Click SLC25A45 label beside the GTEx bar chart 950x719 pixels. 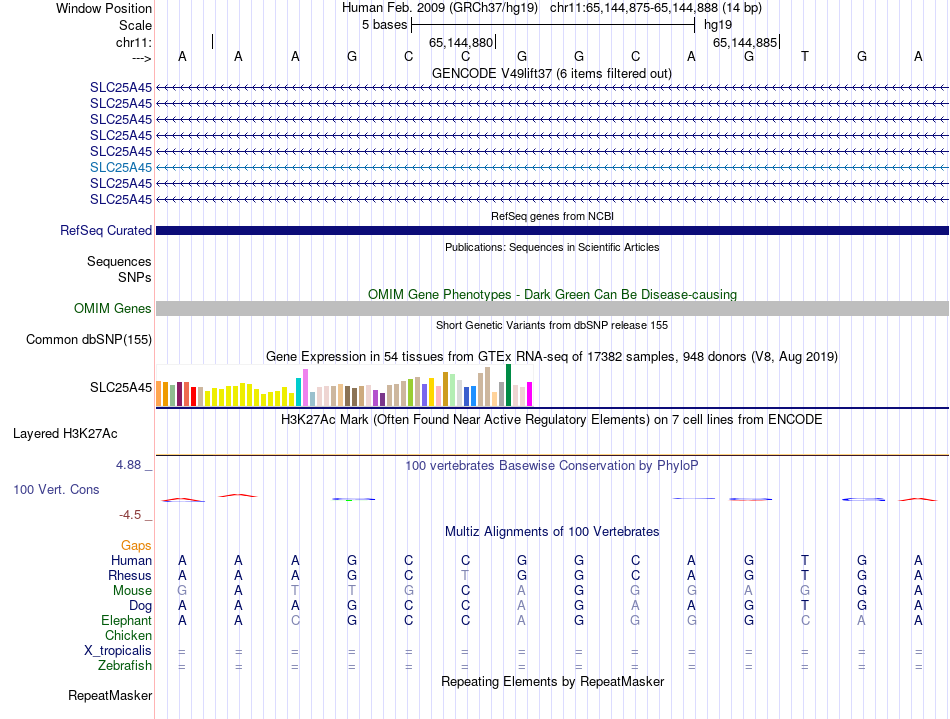coord(121,387)
